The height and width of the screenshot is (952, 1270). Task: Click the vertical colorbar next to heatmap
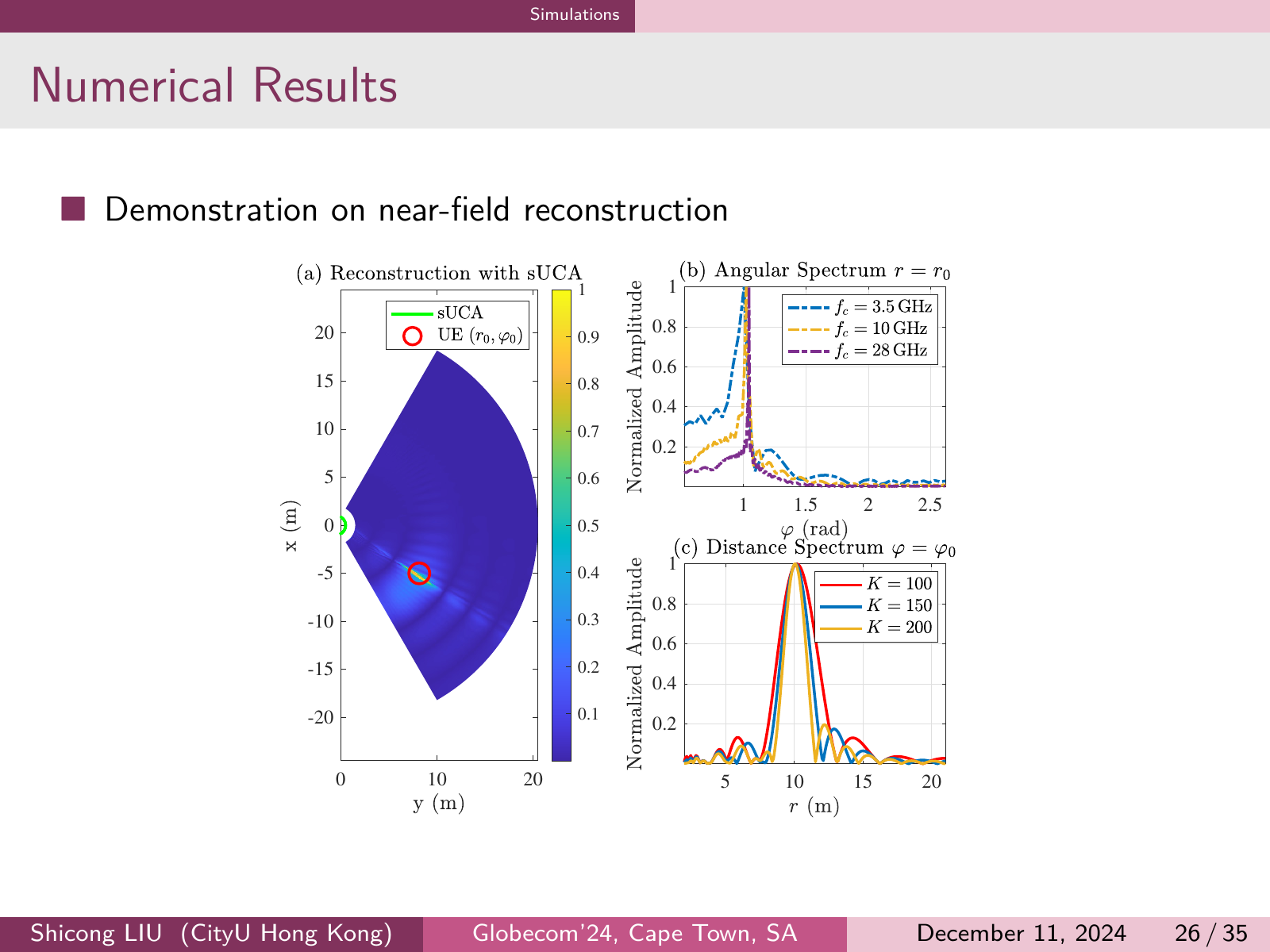[x=561, y=525]
